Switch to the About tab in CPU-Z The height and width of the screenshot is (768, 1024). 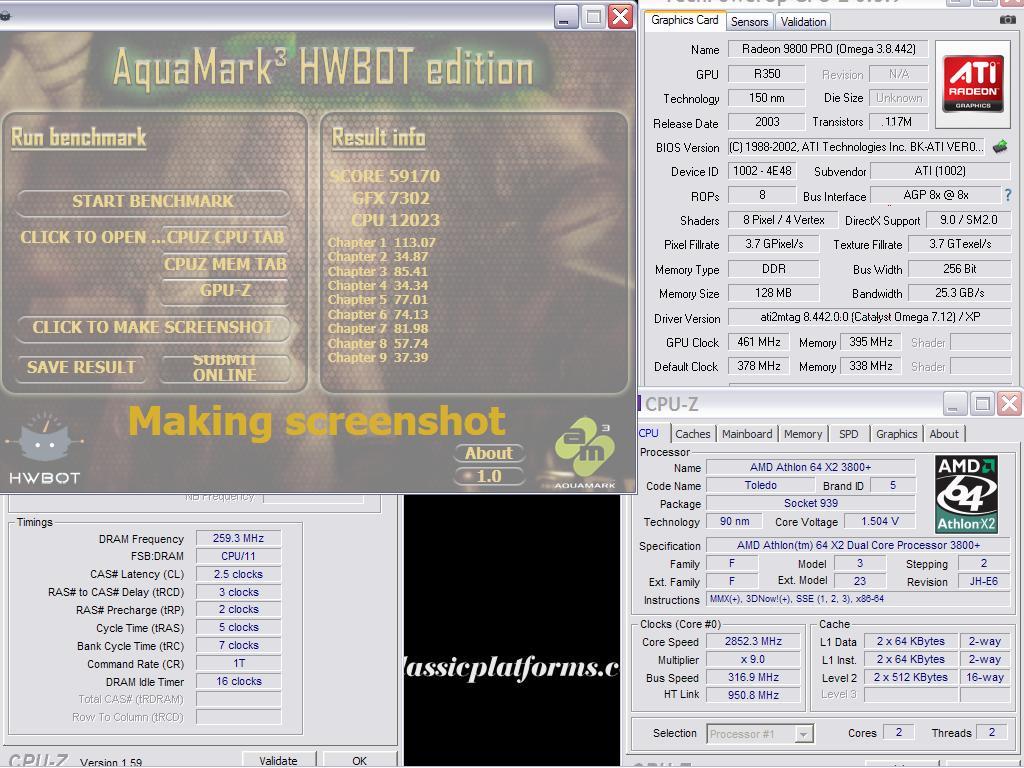point(944,434)
